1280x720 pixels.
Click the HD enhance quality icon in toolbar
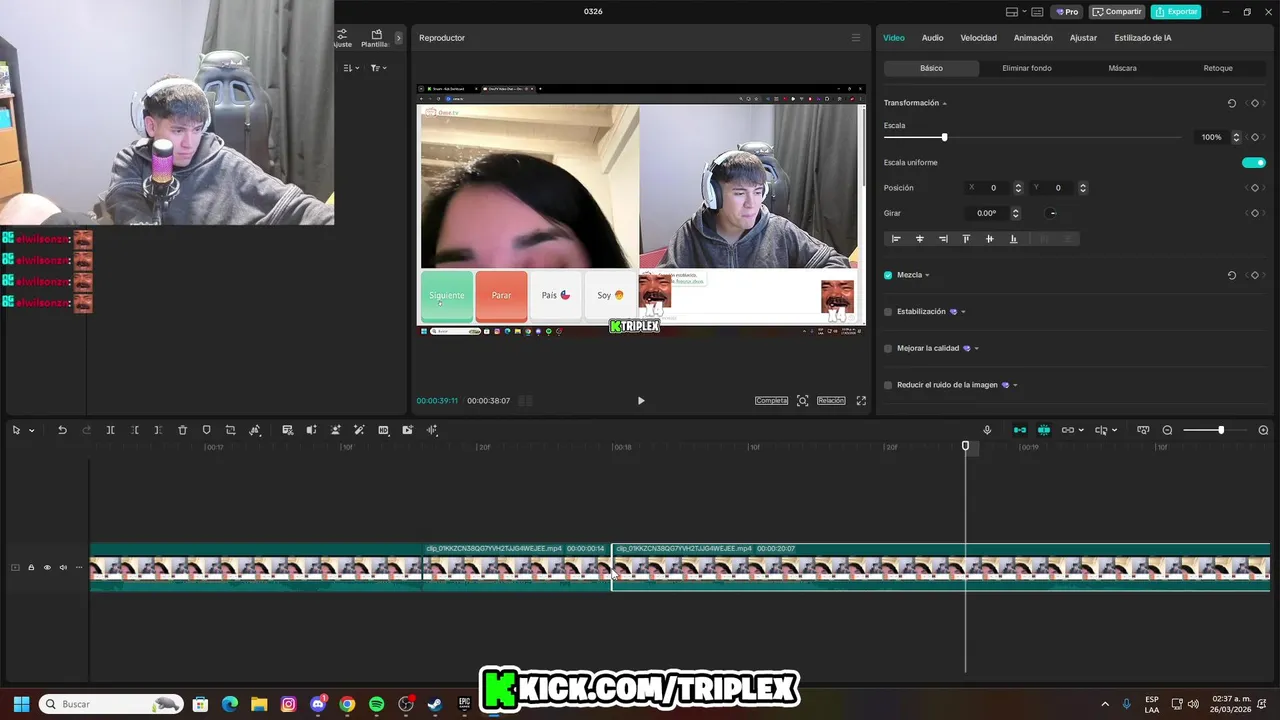(383, 430)
